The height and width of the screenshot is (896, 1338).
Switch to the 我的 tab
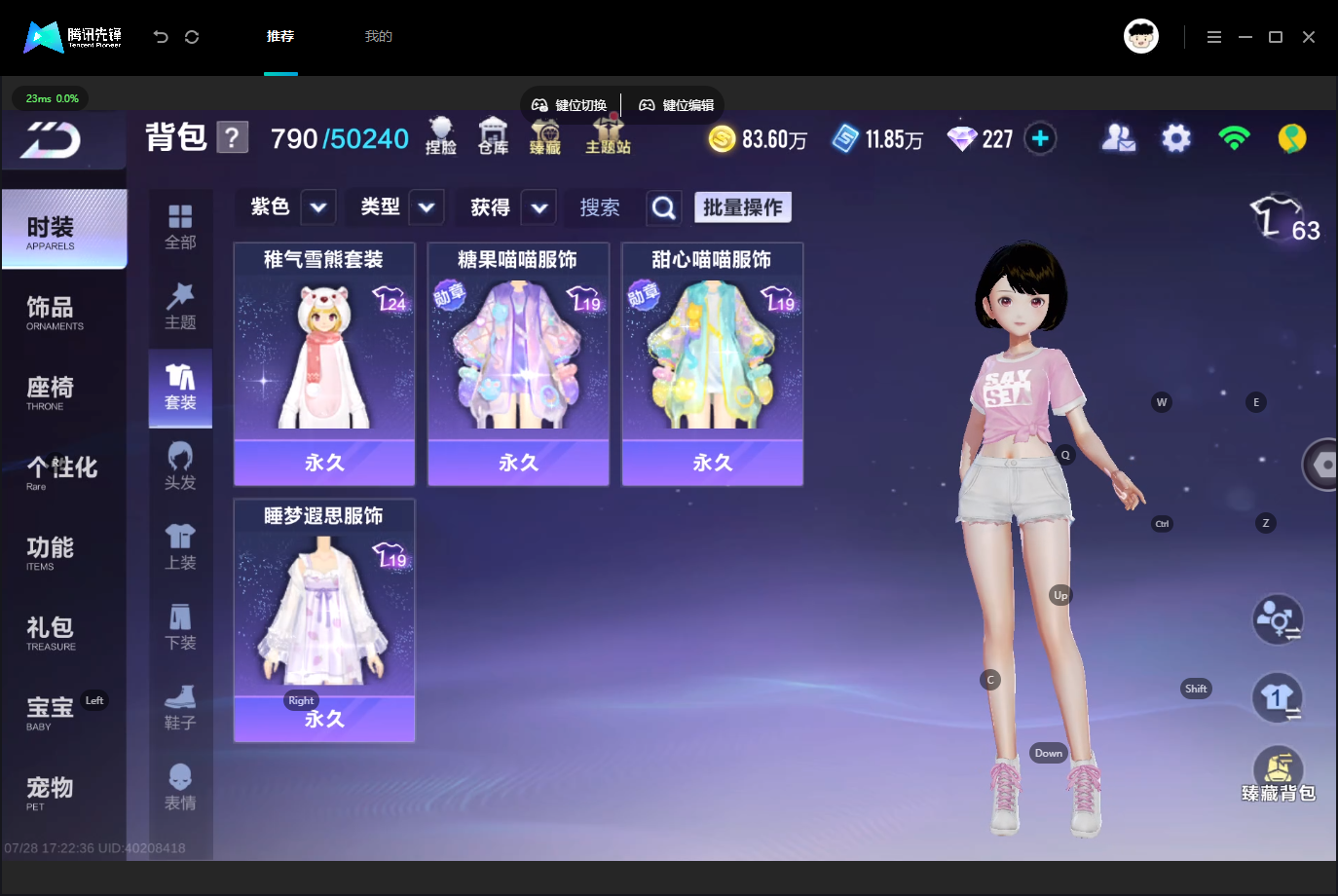tap(379, 36)
